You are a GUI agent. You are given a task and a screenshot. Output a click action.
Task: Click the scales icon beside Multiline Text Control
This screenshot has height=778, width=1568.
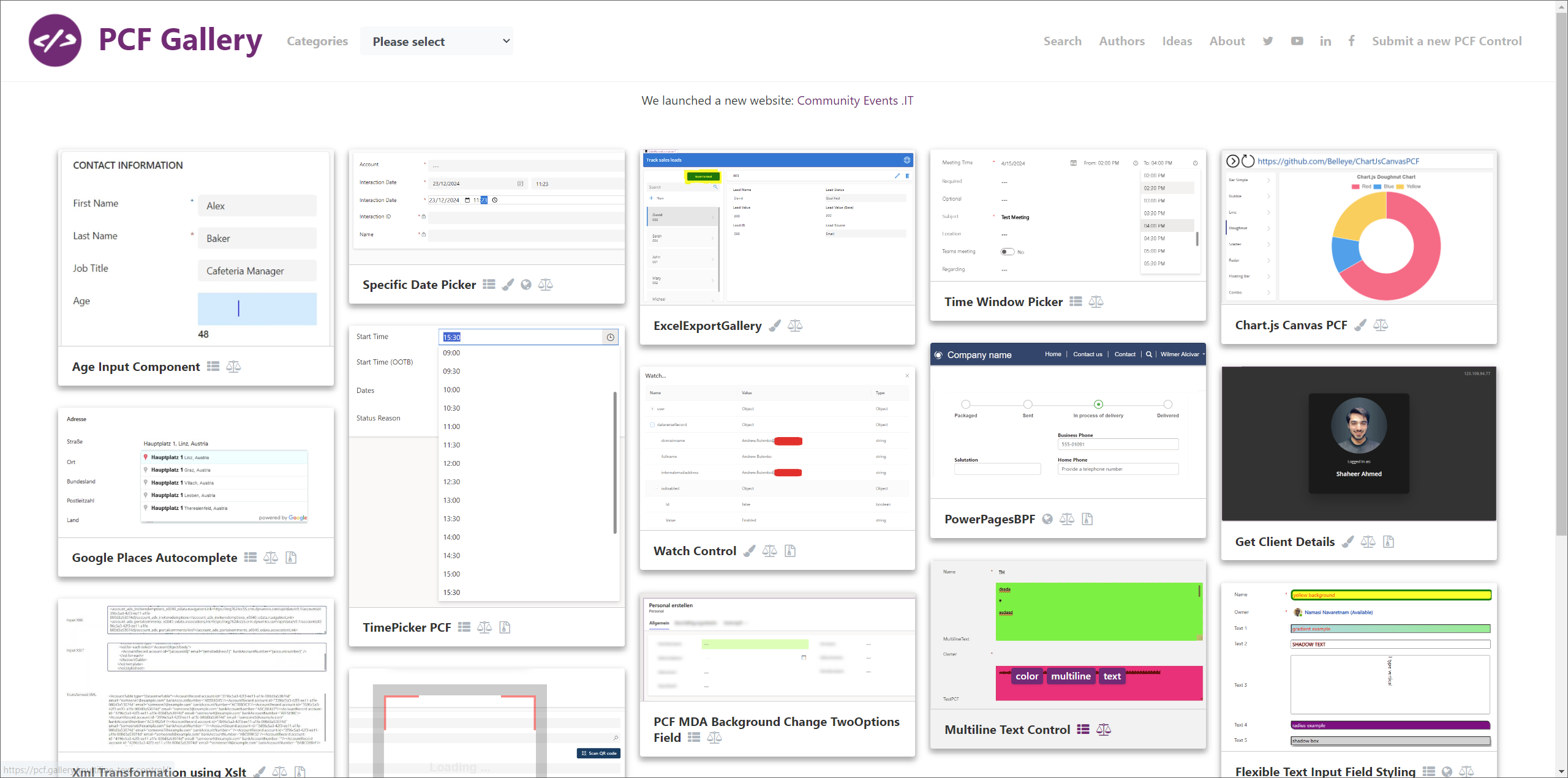(x=1104, y=729)
